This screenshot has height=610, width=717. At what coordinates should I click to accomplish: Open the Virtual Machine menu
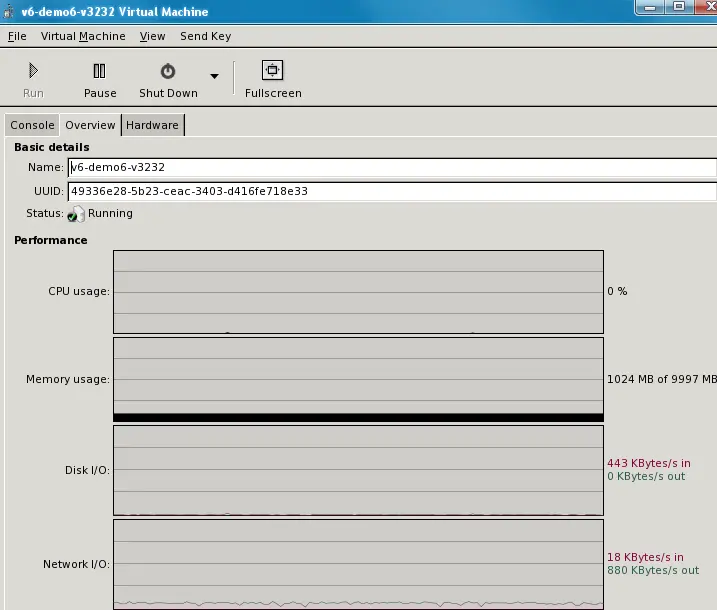coord(83,36)
